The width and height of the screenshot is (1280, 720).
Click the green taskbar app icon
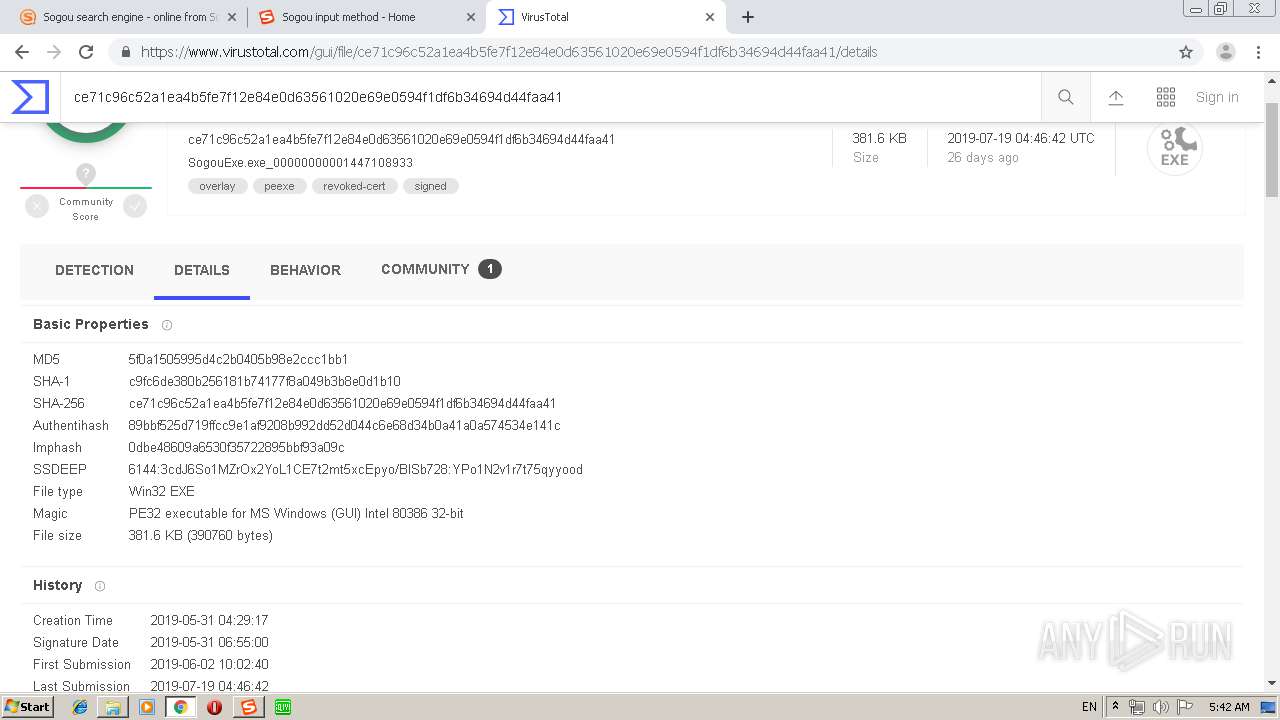click(282, 707)
